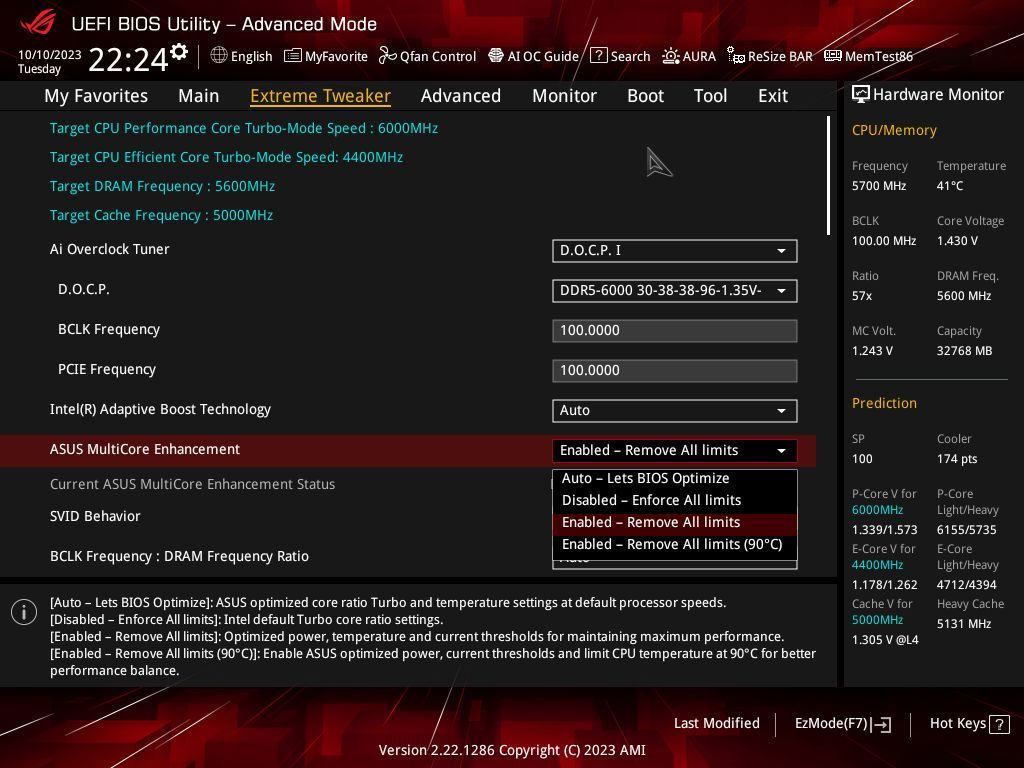This screenshot has height=768, width=1024.
Task: Click the Hardware Monitor display icon
Action: [861, 95]
